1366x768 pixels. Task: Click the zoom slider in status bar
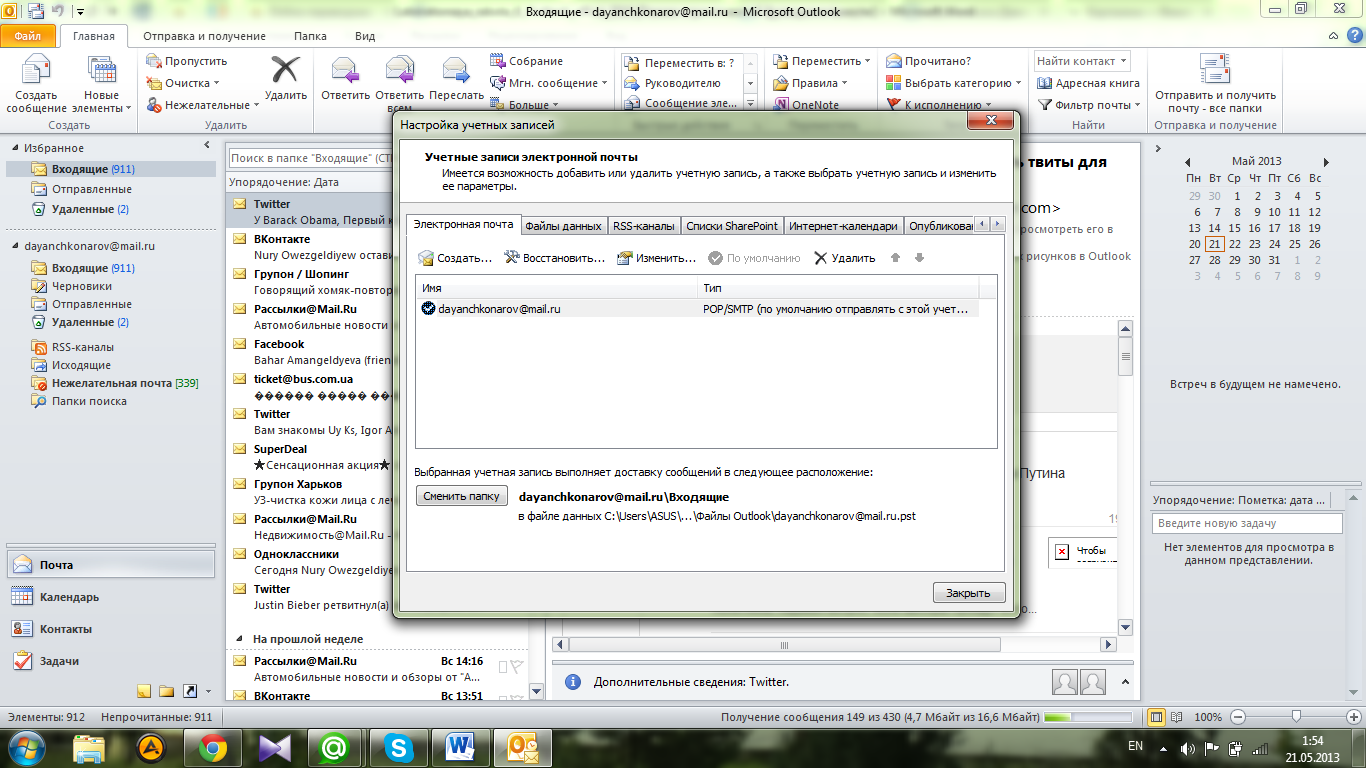click(1297, 717)
